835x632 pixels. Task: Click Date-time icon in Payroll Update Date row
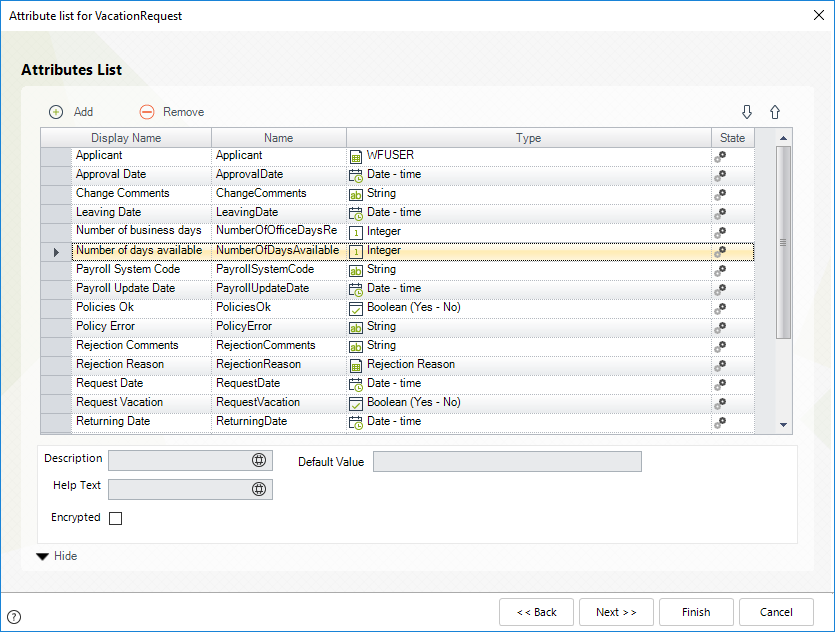point(356,289)
